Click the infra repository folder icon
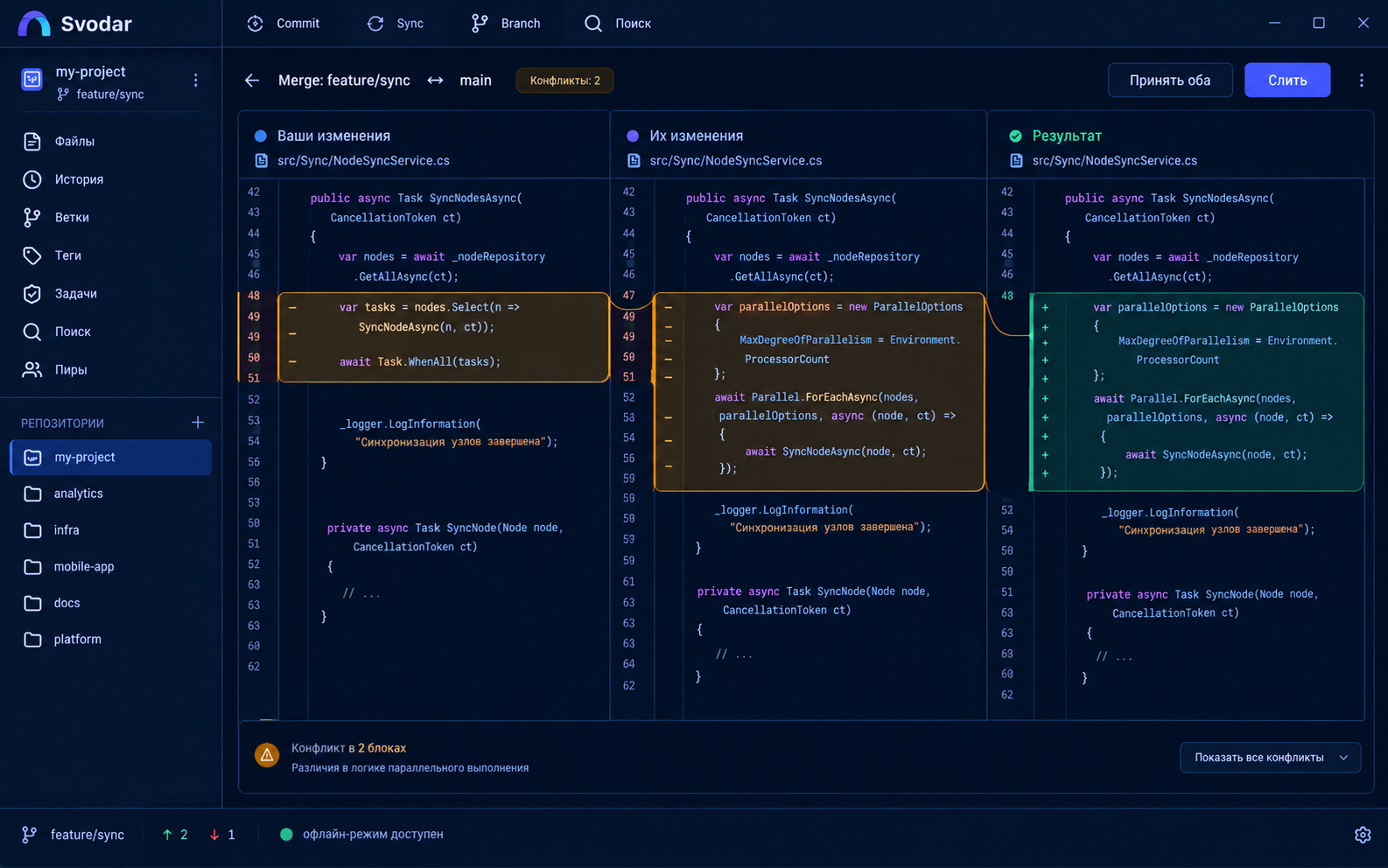Viewport: 1388px width, 868px height. pyautogui.click(x=32, y=530)
